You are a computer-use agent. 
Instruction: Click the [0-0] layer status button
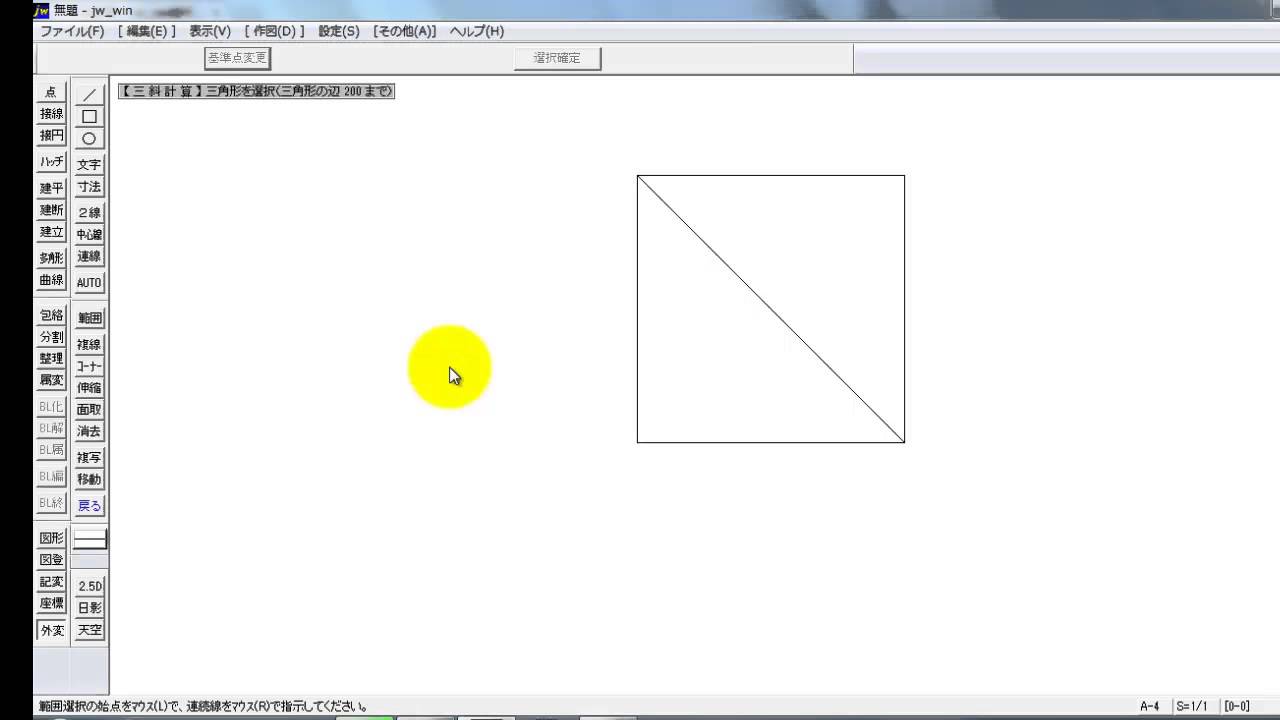(1237, 706)
